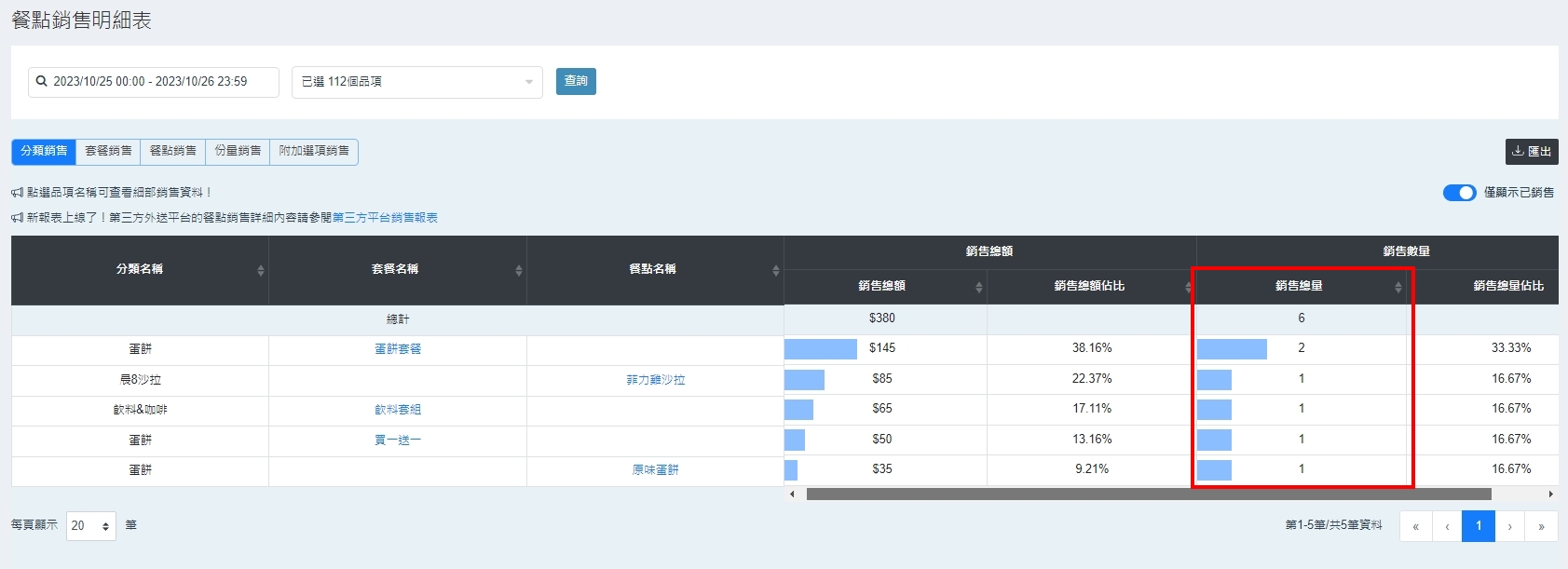1568x569 pixels.
Task: Sort by 餐點名稱 column sort icon
Action: click(x=775, y=270)
